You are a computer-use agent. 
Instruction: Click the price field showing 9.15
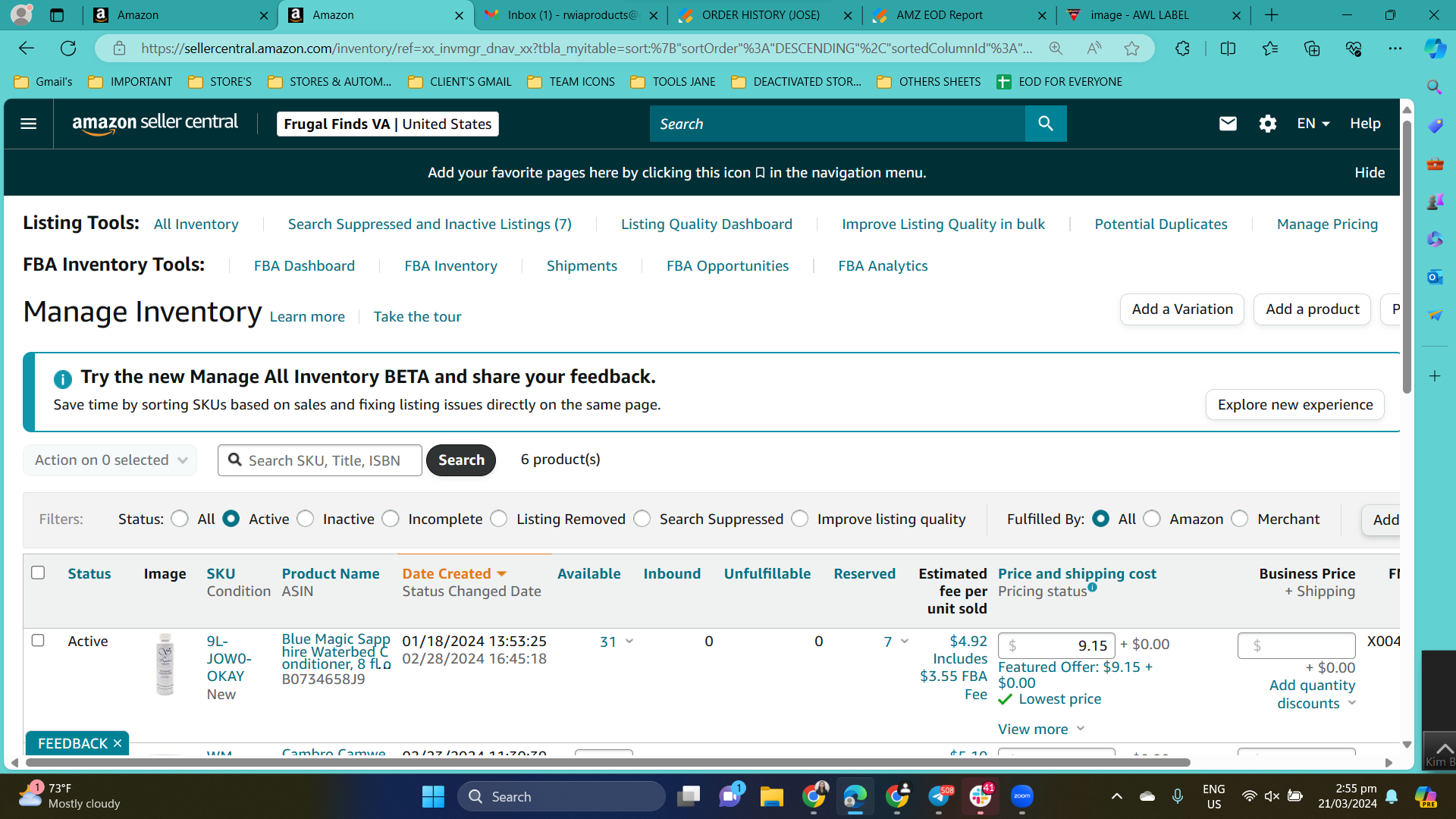pyautogui.click(x=1056, y=645)
